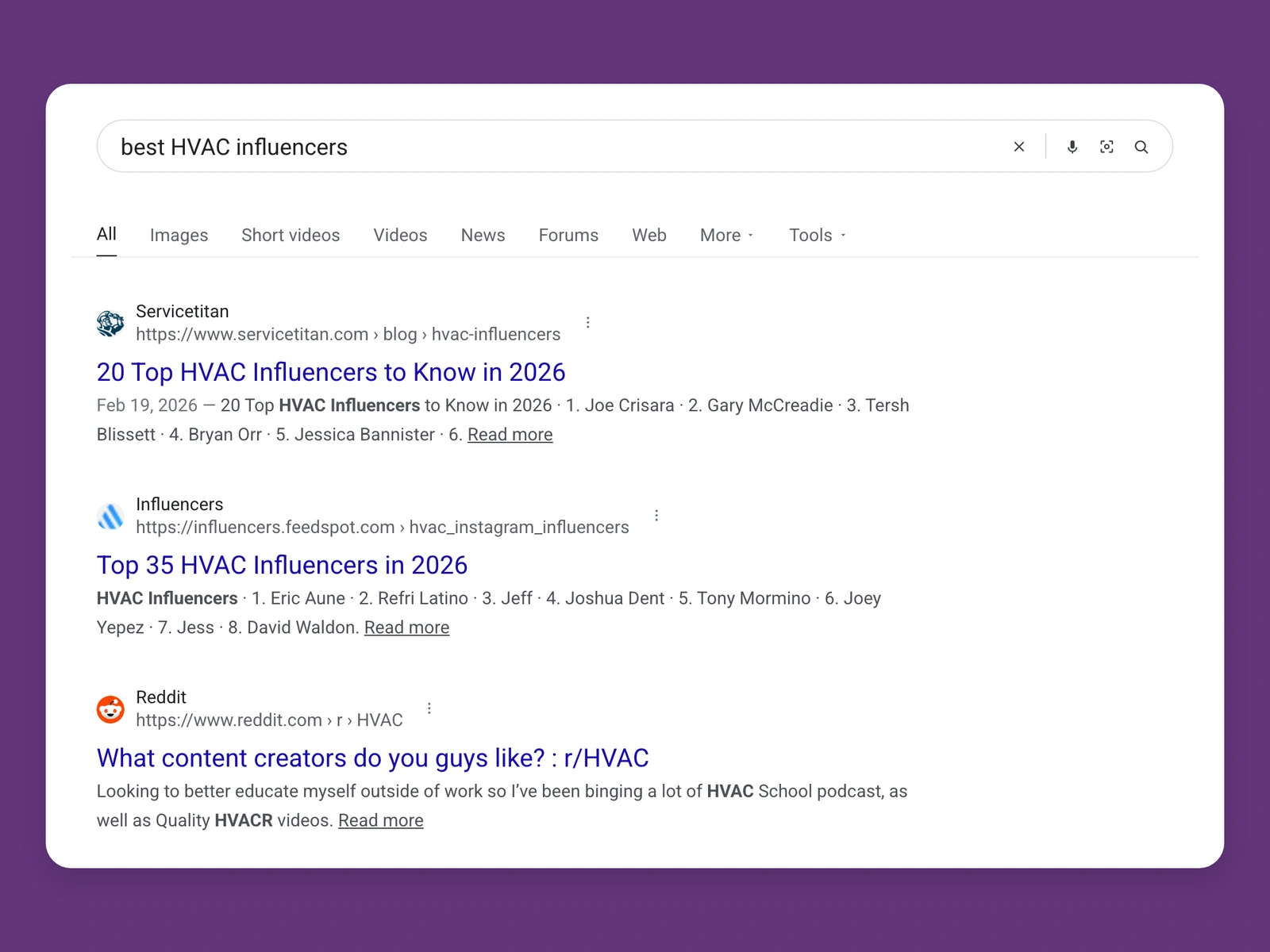Click the influencers.feedspot.com URL breadcrumb
The width and height of the screenshot is (1270, 952).
pos(382,527)
